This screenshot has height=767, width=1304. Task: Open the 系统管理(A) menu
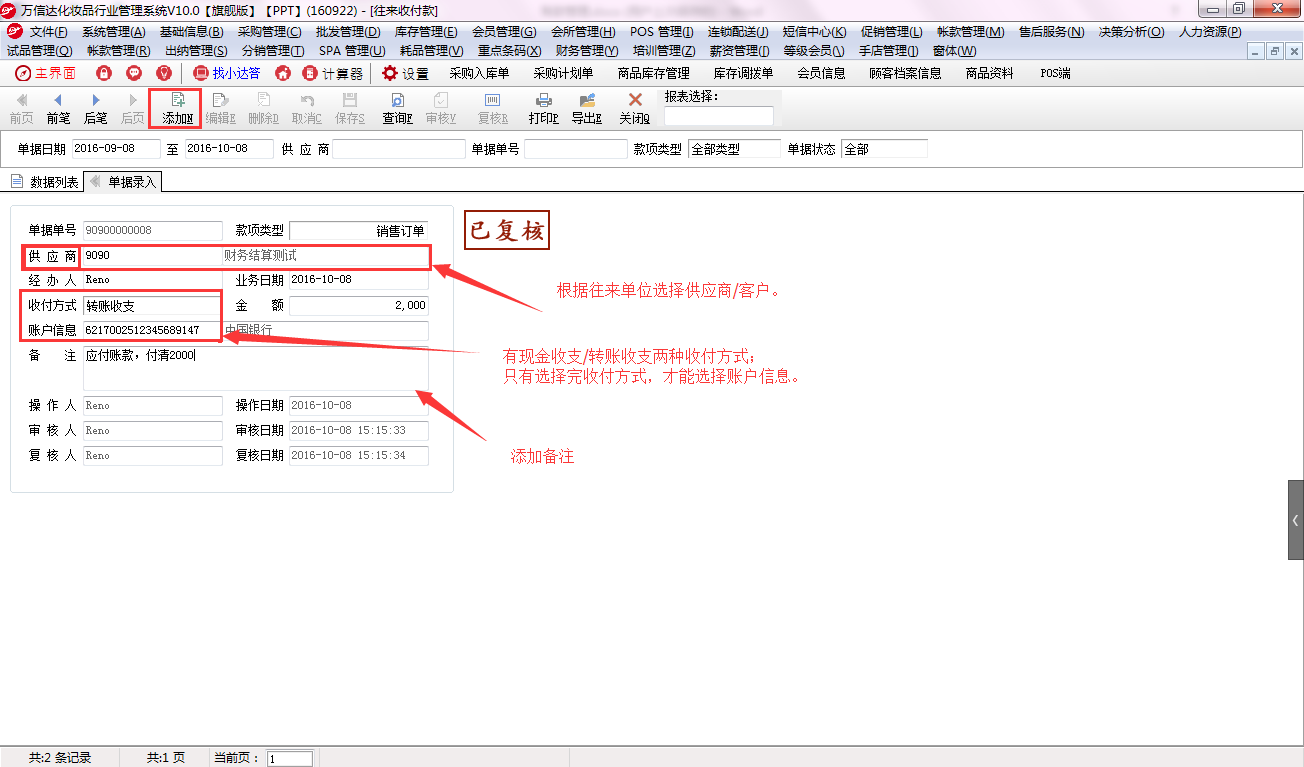coord(114,31)
